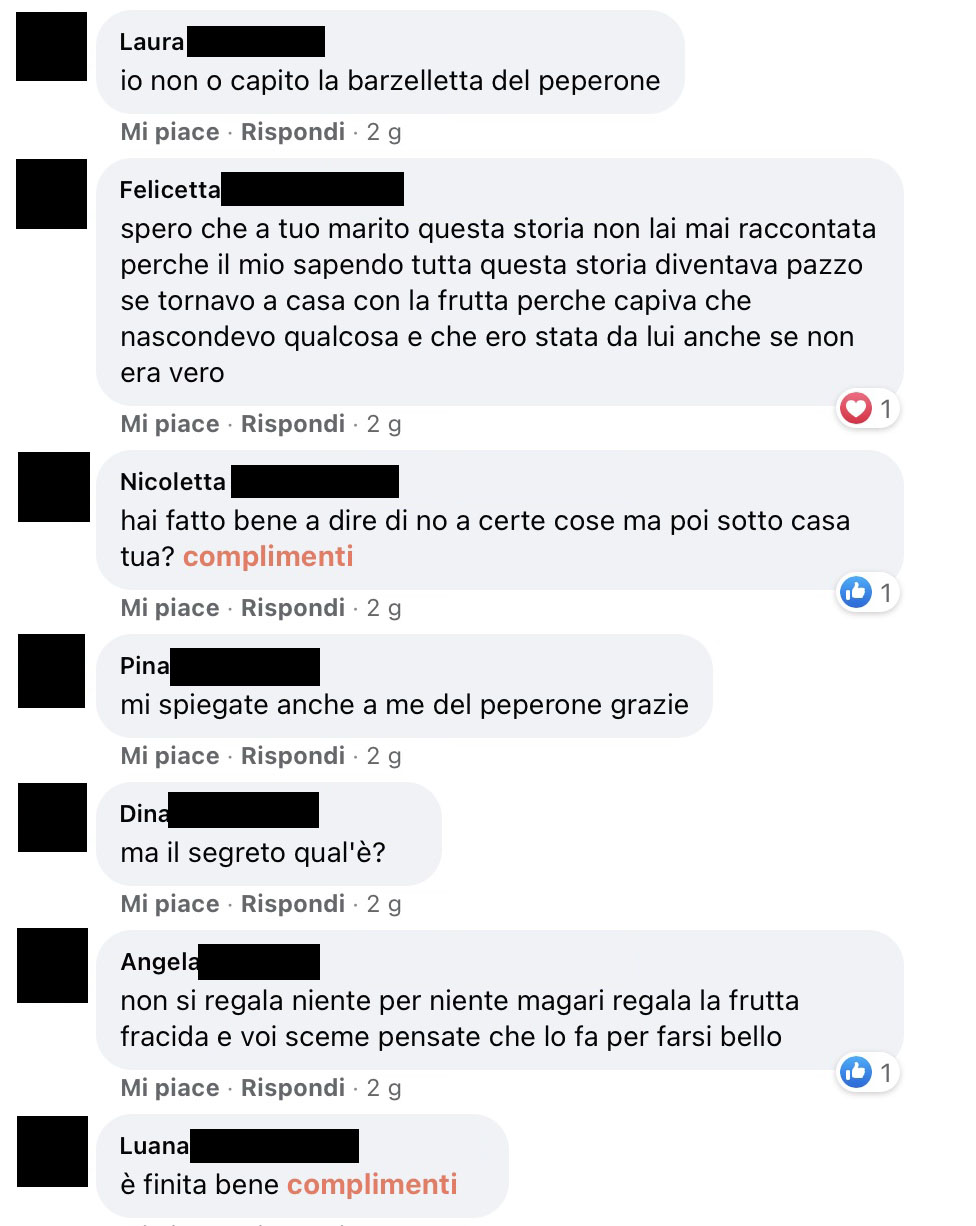The image size is (976, 1226).
Task: Click Mi piace under Nicoletta's comment
Action: pos(170,608)
